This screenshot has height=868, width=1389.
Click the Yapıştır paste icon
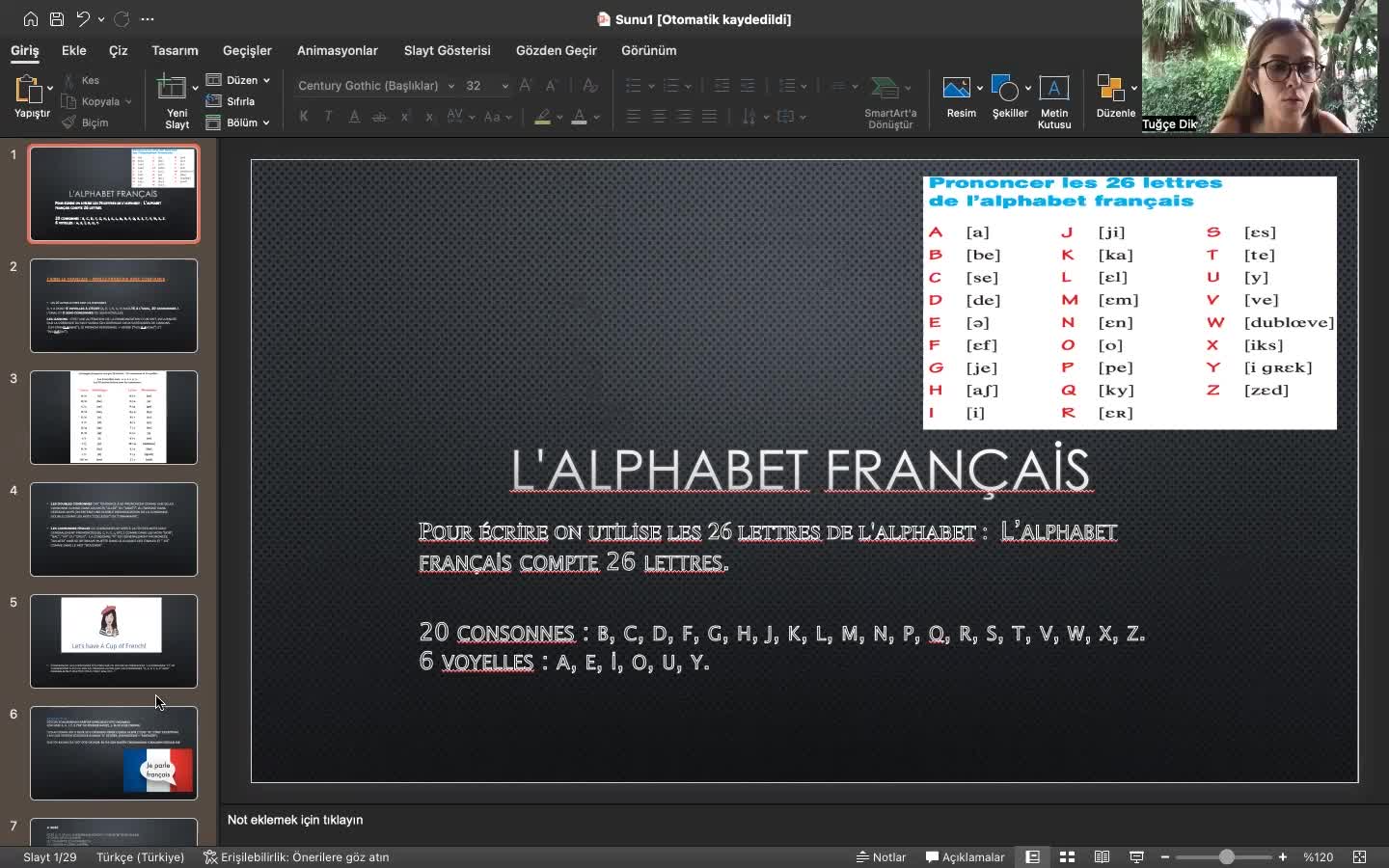[x=28, y=90]
